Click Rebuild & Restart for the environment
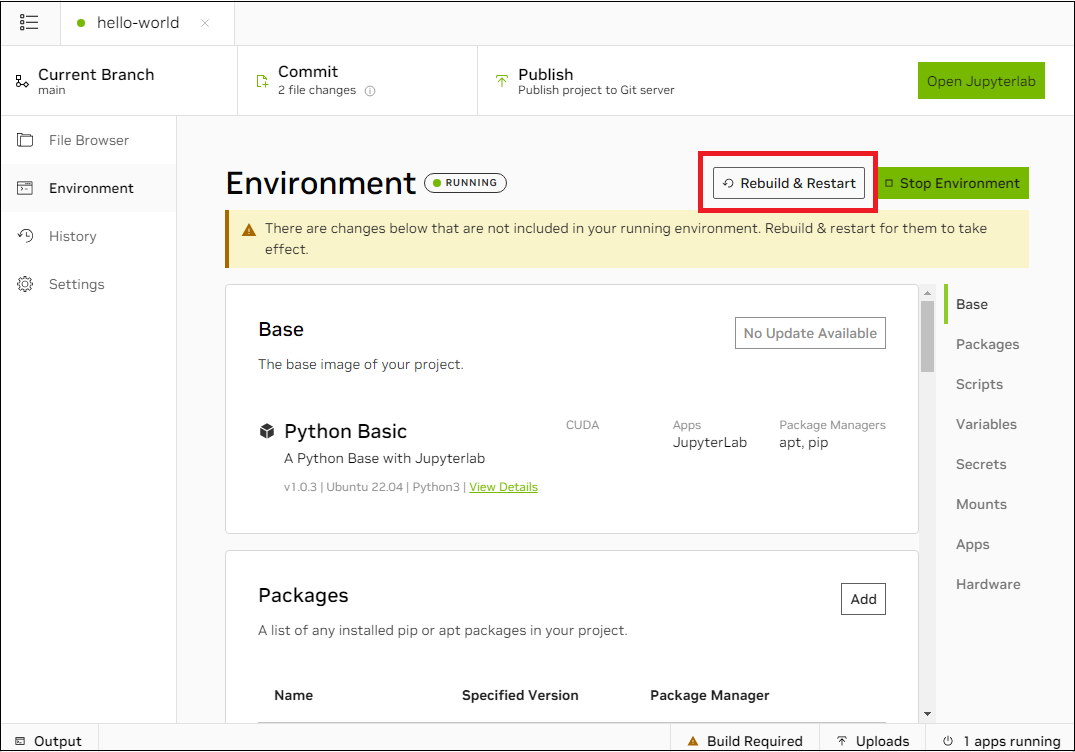The image size is (1075, 752). [x=788, y=183]
